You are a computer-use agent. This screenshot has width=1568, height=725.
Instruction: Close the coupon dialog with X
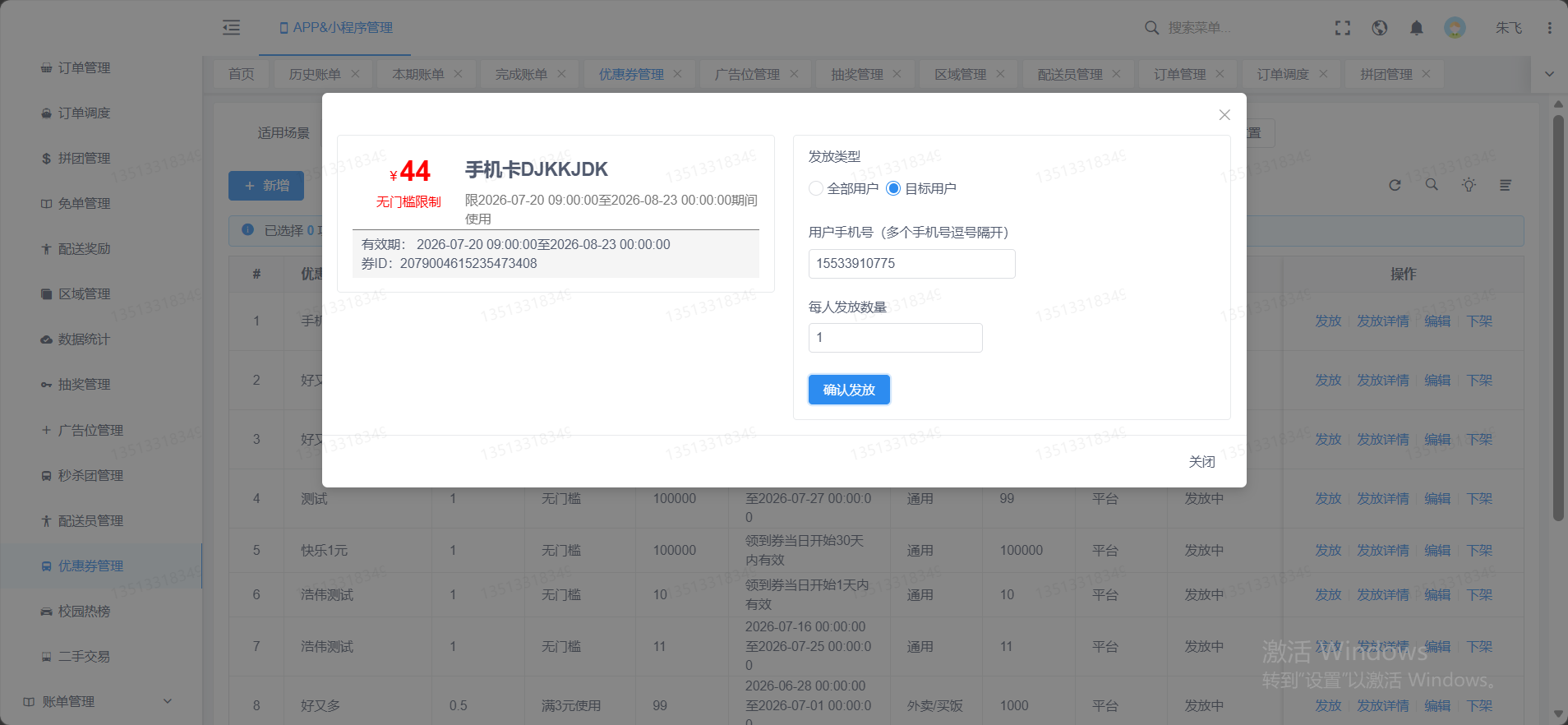(x=1224, y=115)
